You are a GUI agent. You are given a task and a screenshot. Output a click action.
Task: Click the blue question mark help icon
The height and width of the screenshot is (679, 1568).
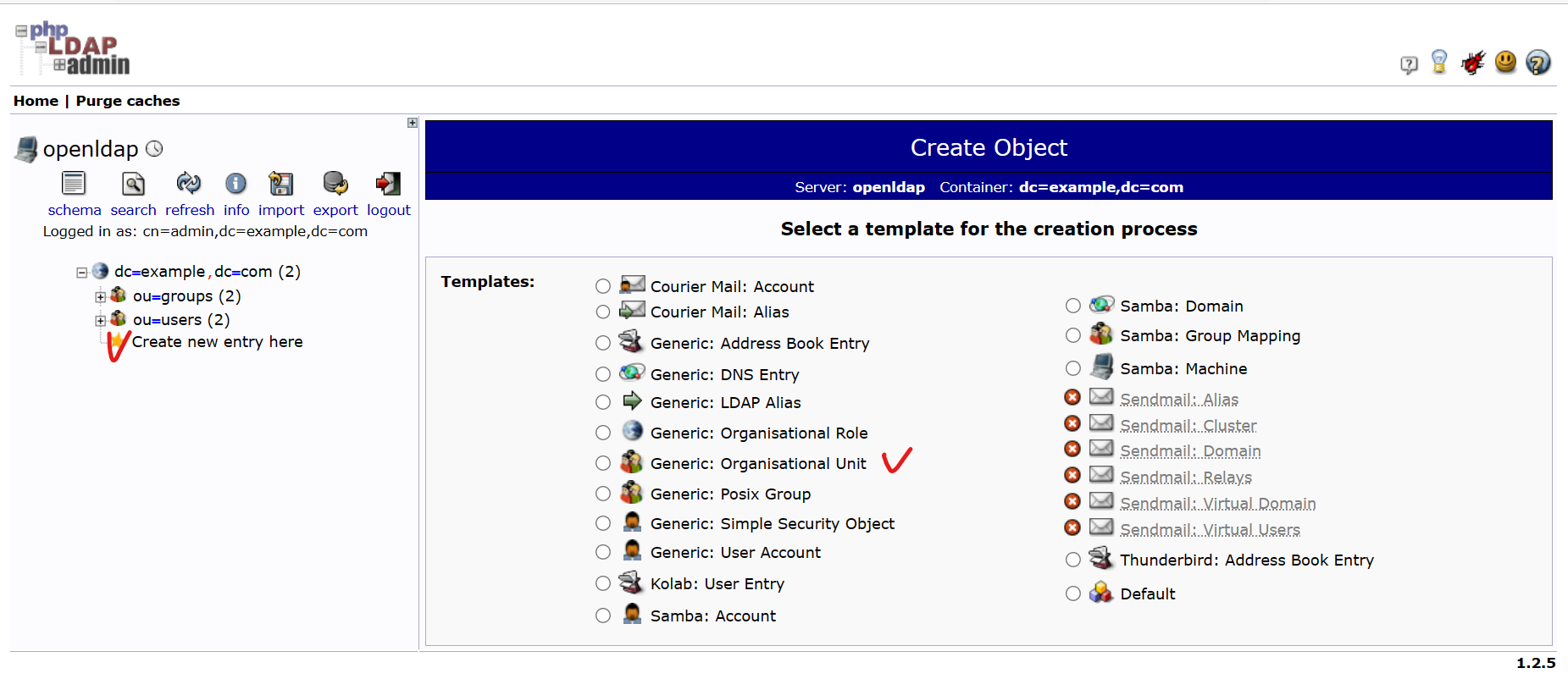pos(1538,62)
